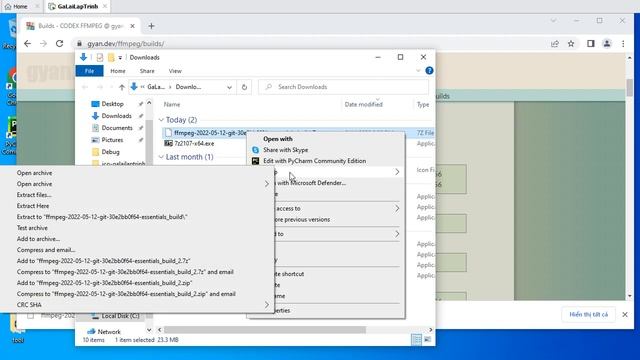Viewport: 640px width, 360px height.
Task: Open address bar history dropdown
Action: [x=229, y=87]
